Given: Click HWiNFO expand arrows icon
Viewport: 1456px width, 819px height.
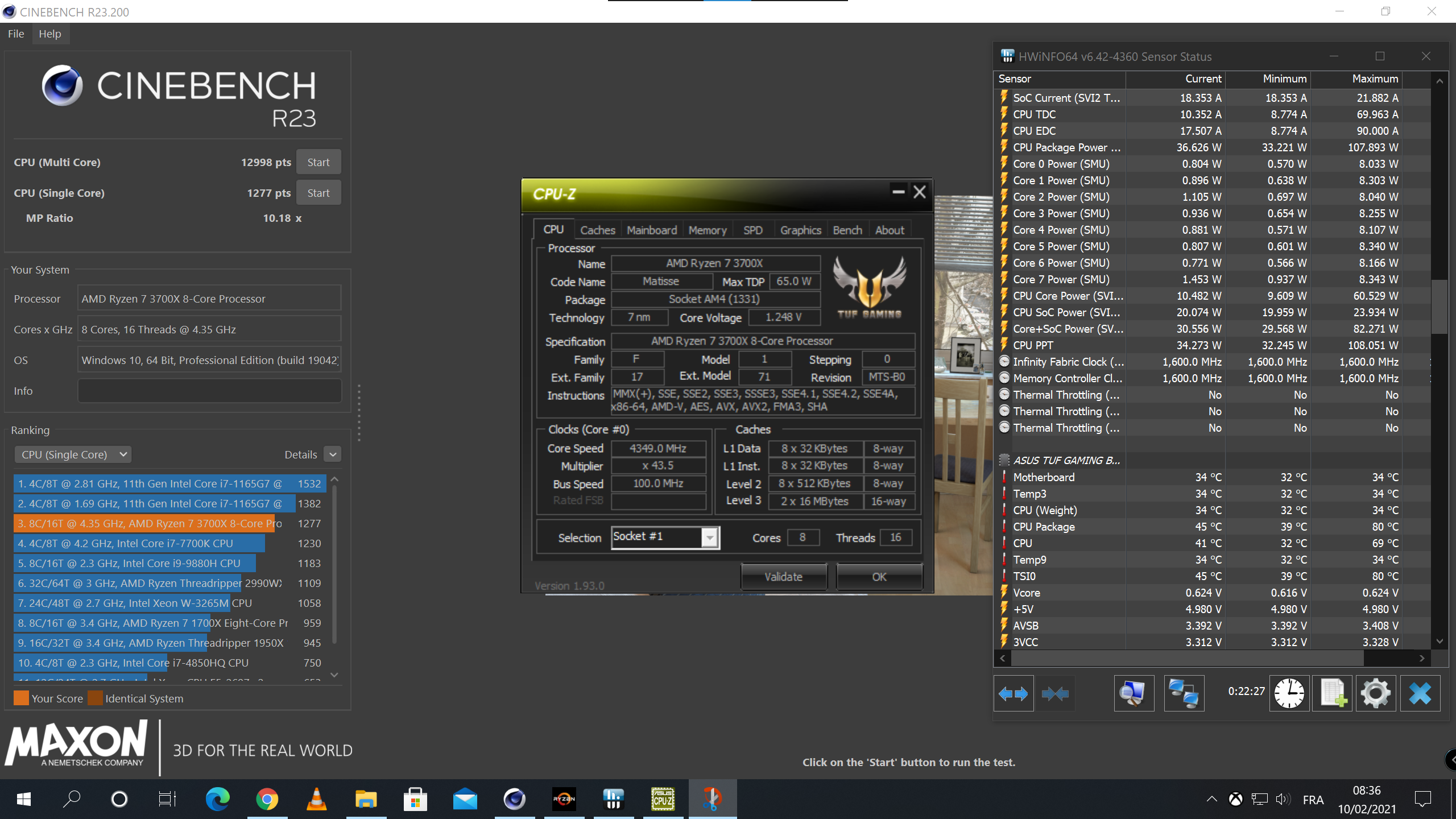Looking at the screenshot, I should [1013, 693].
